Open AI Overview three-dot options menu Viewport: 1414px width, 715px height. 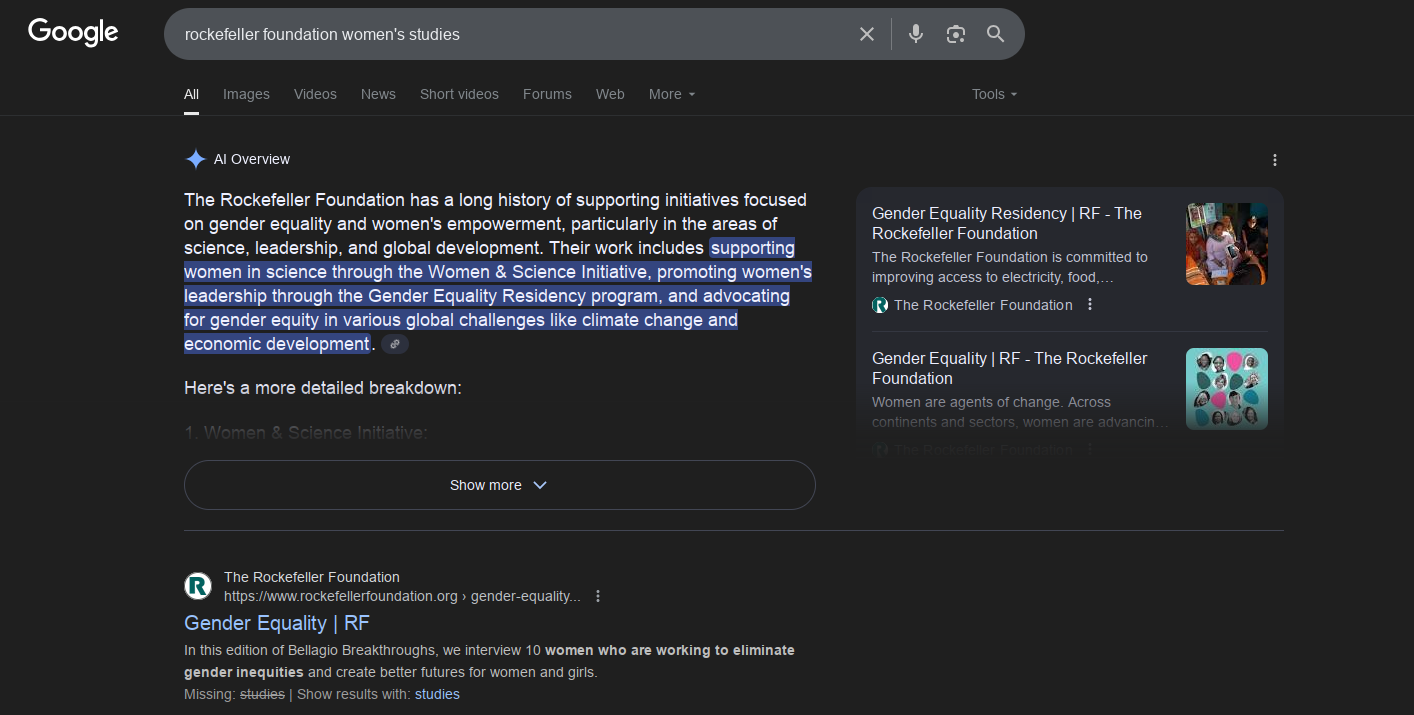tap(1275, 160)
